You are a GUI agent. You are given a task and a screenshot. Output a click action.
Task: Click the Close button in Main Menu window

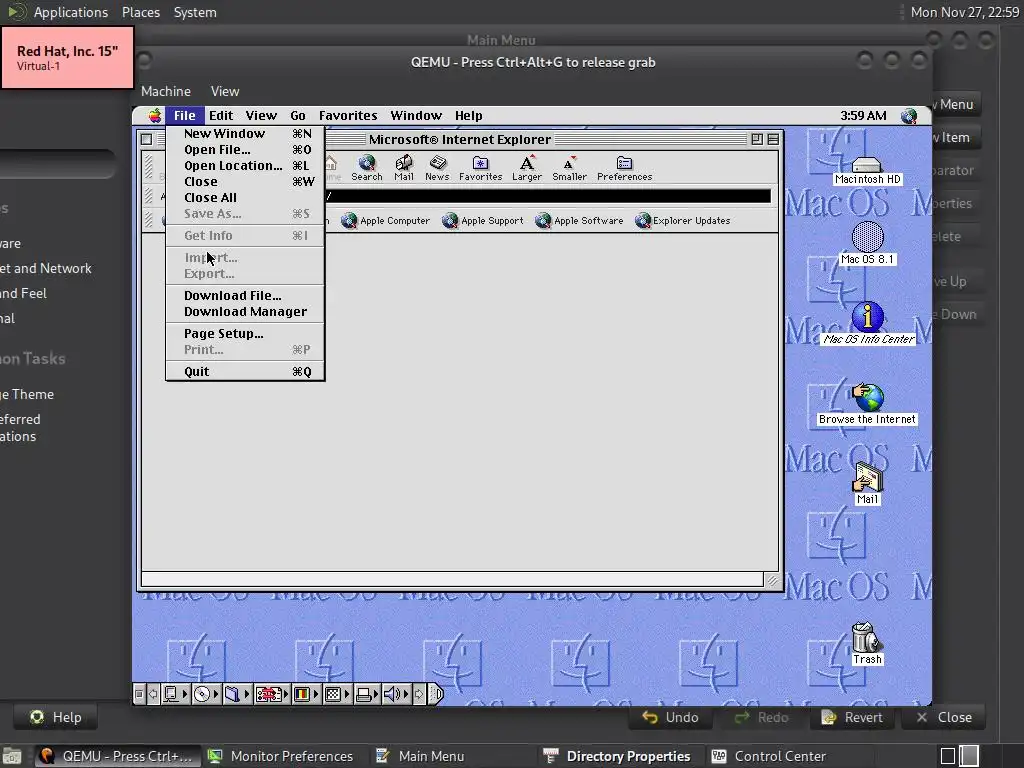944,718
